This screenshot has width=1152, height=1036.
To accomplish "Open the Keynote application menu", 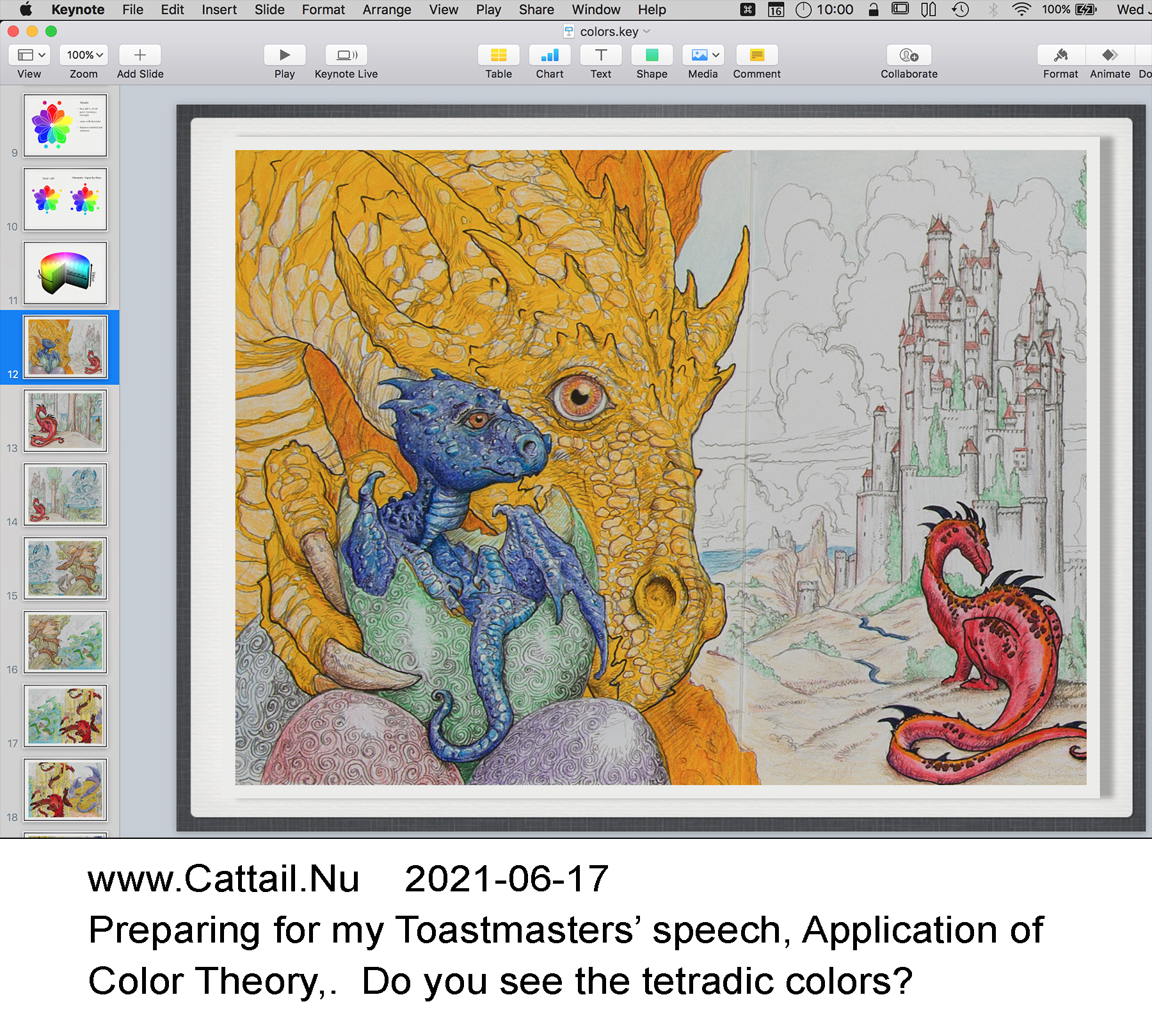I will tap(78, 10).
